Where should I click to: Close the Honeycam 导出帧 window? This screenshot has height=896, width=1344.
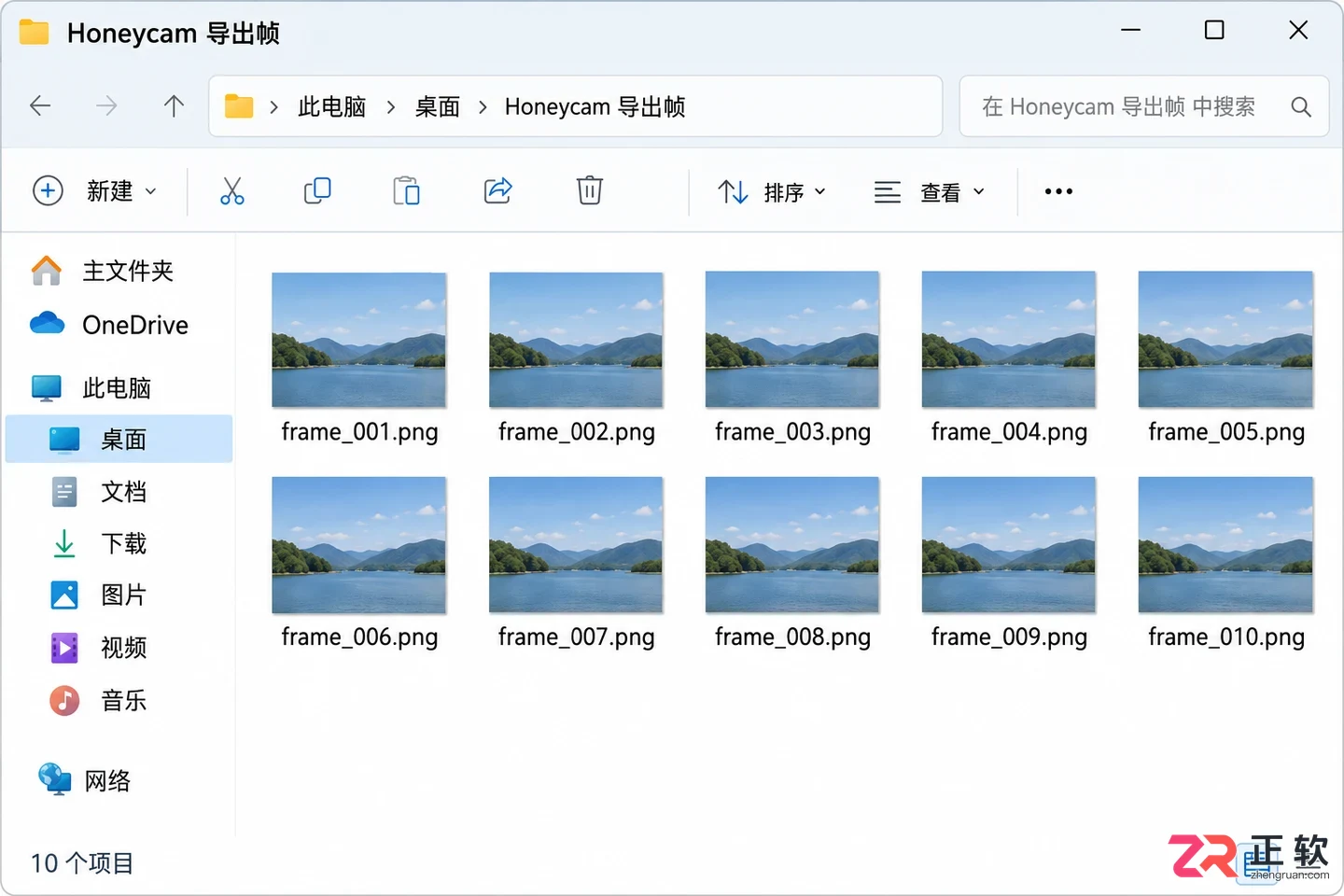tap(1298, 31)
